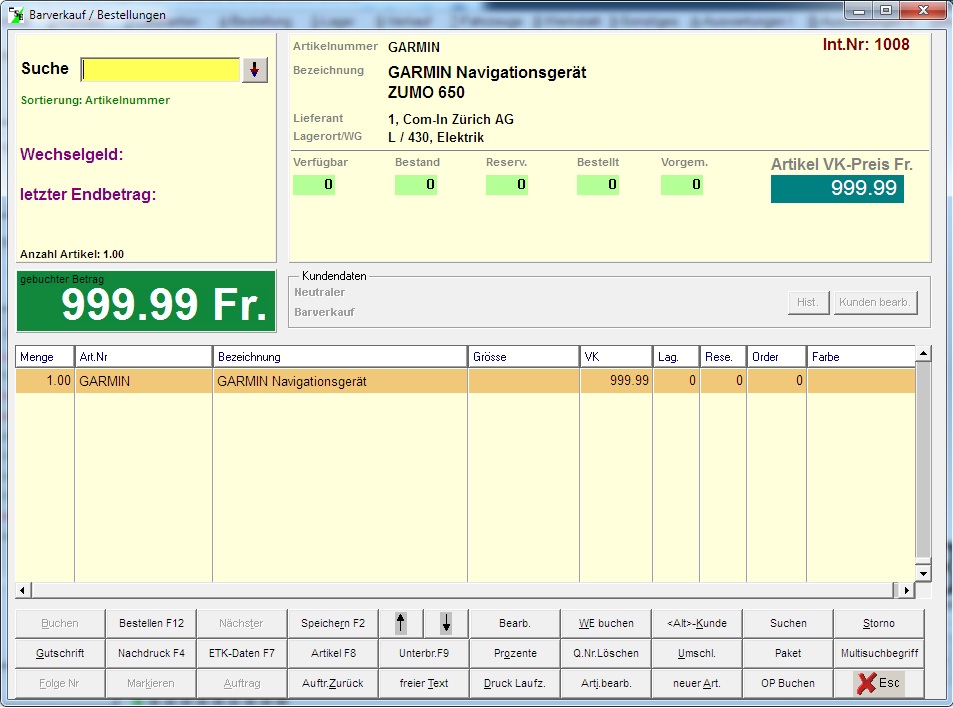Click the '999.99' VK cell in the table row
Viewport: 953px width, 708px height.
[x=616, y=381]
